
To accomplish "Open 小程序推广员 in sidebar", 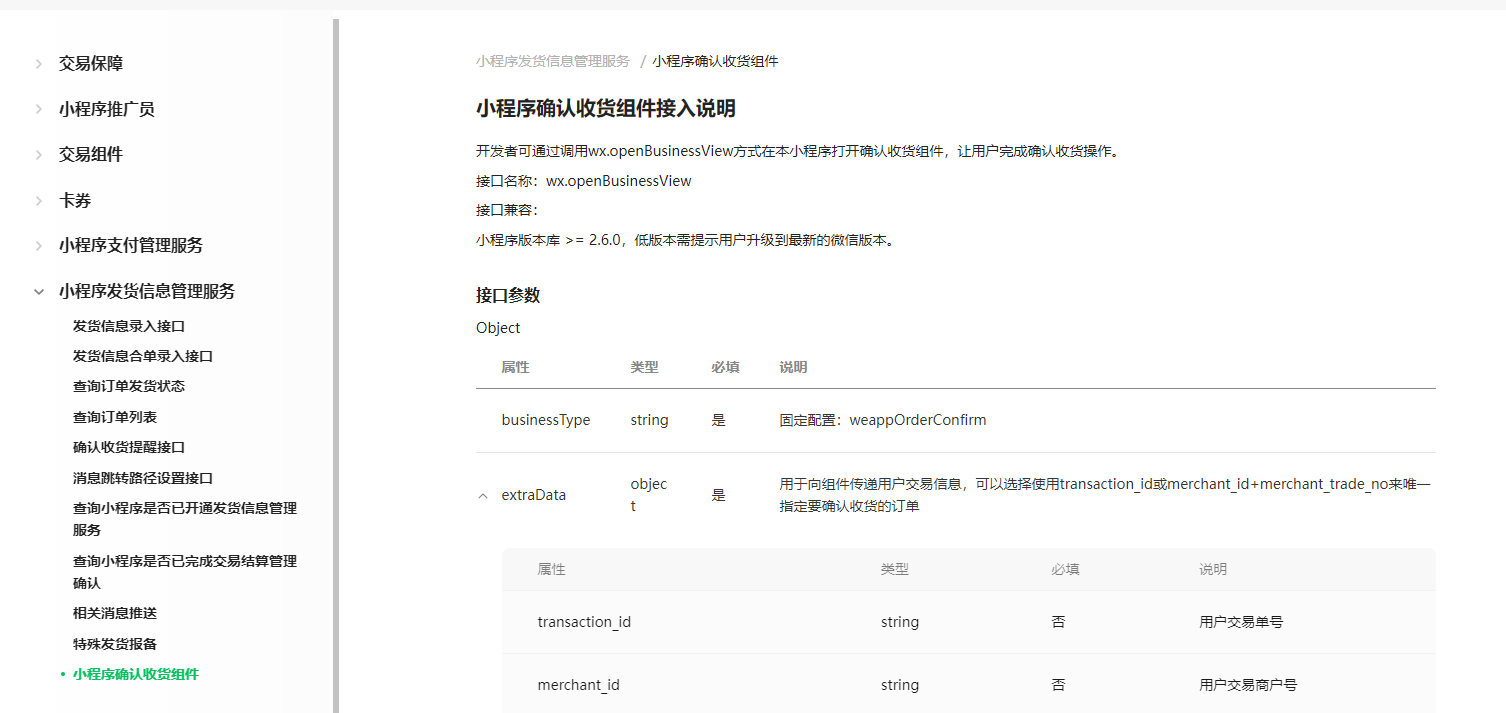I will 107,109.
